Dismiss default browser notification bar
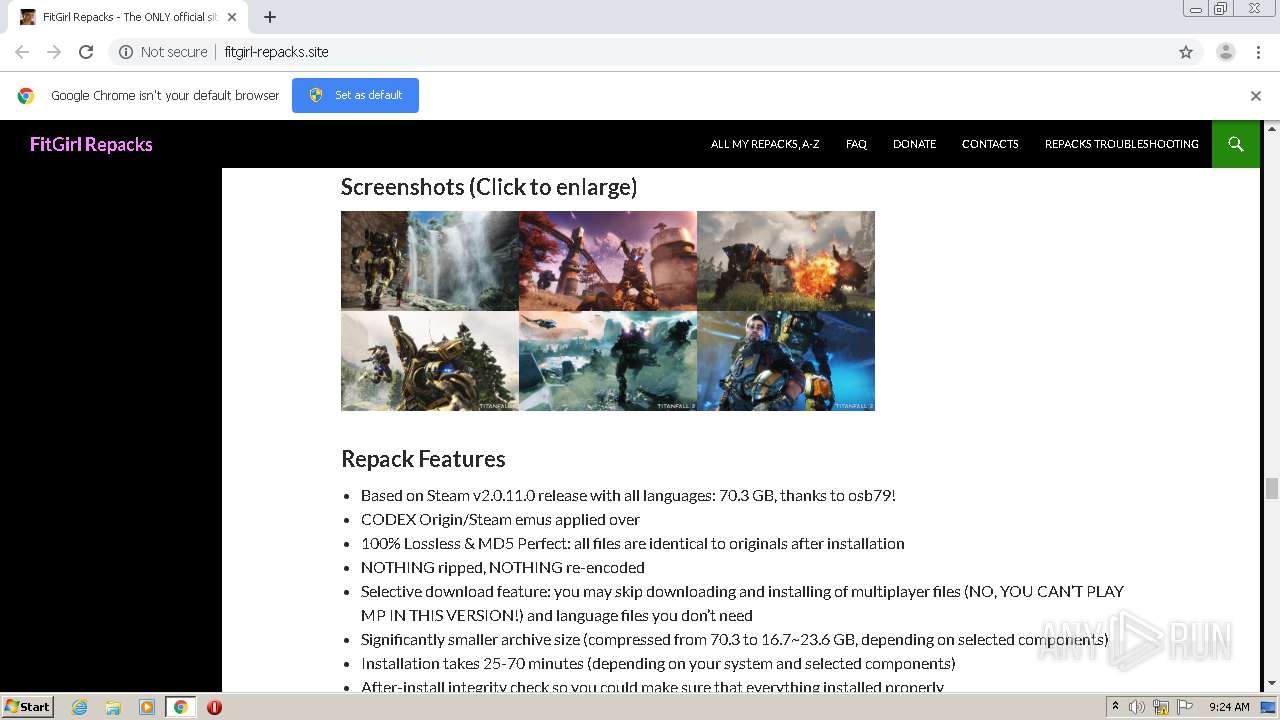1280x720 pixels. pyautogui.click(x=1256, y=96)
